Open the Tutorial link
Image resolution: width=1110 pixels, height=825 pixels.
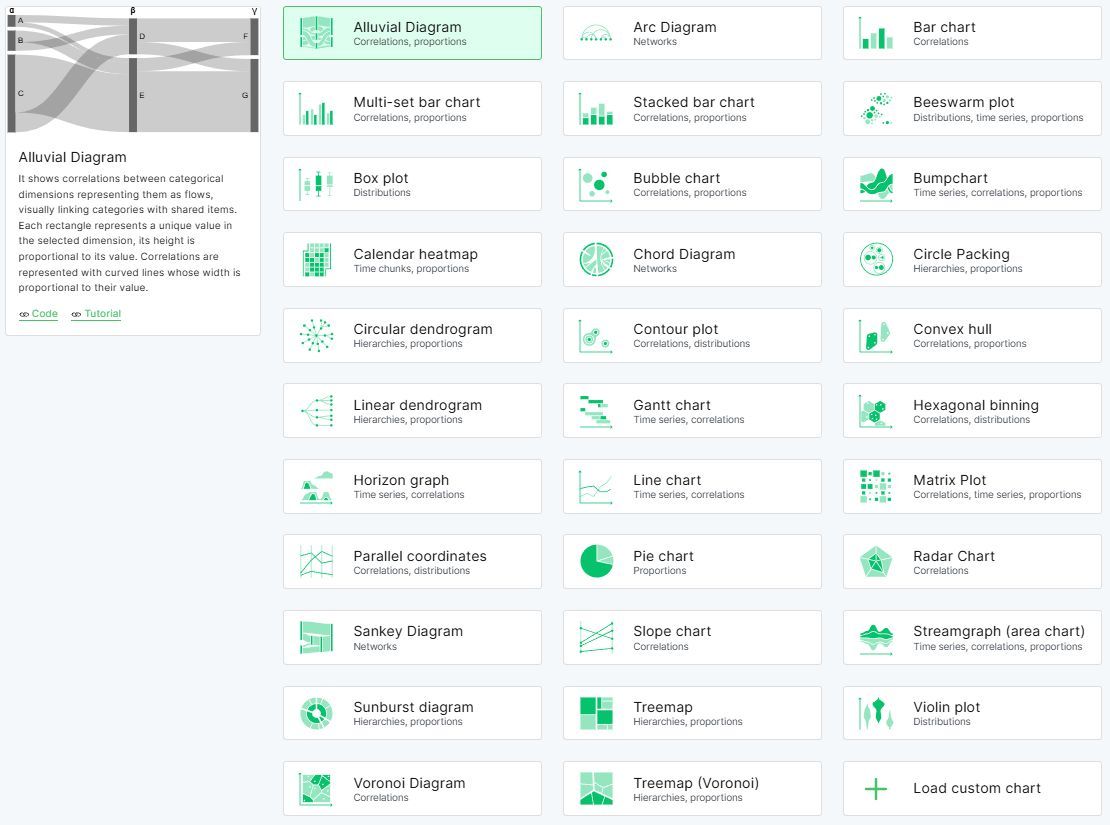pyautogui.click(x=96, y=314)
